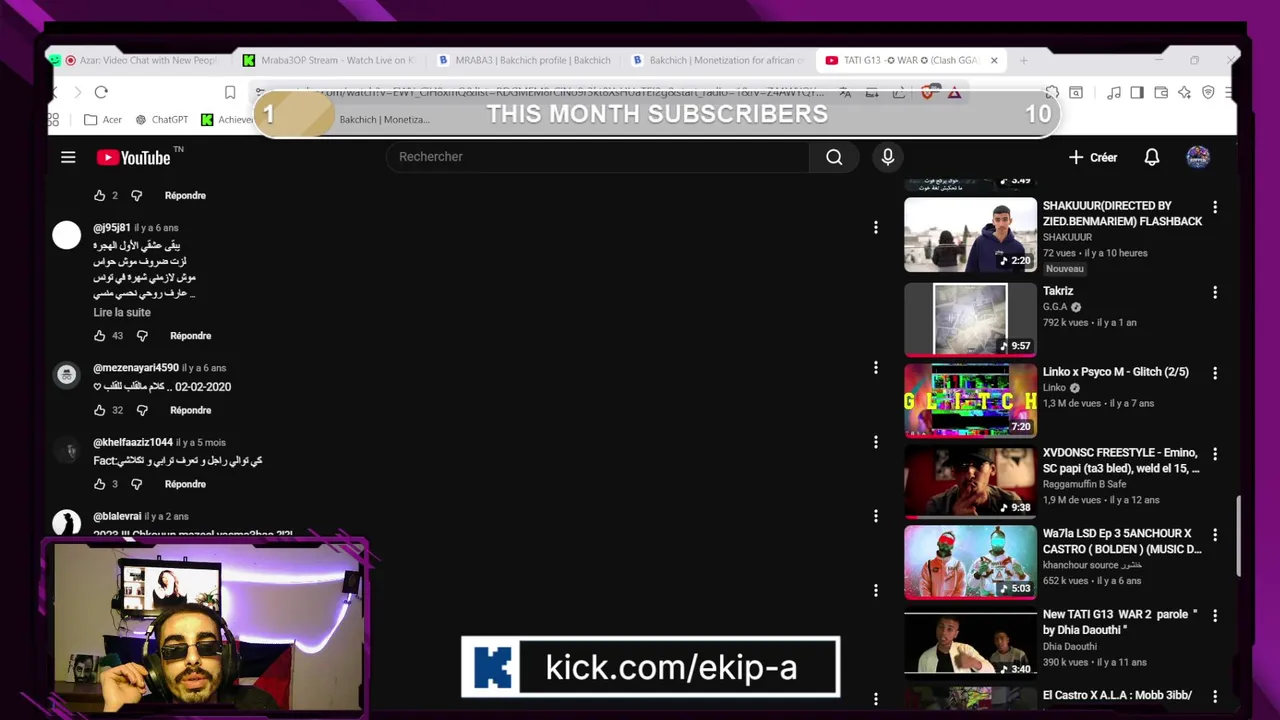Open the AI assistant sparkle icon
The height and width of the screenshot is (720, 1280).
point(1185,92)
